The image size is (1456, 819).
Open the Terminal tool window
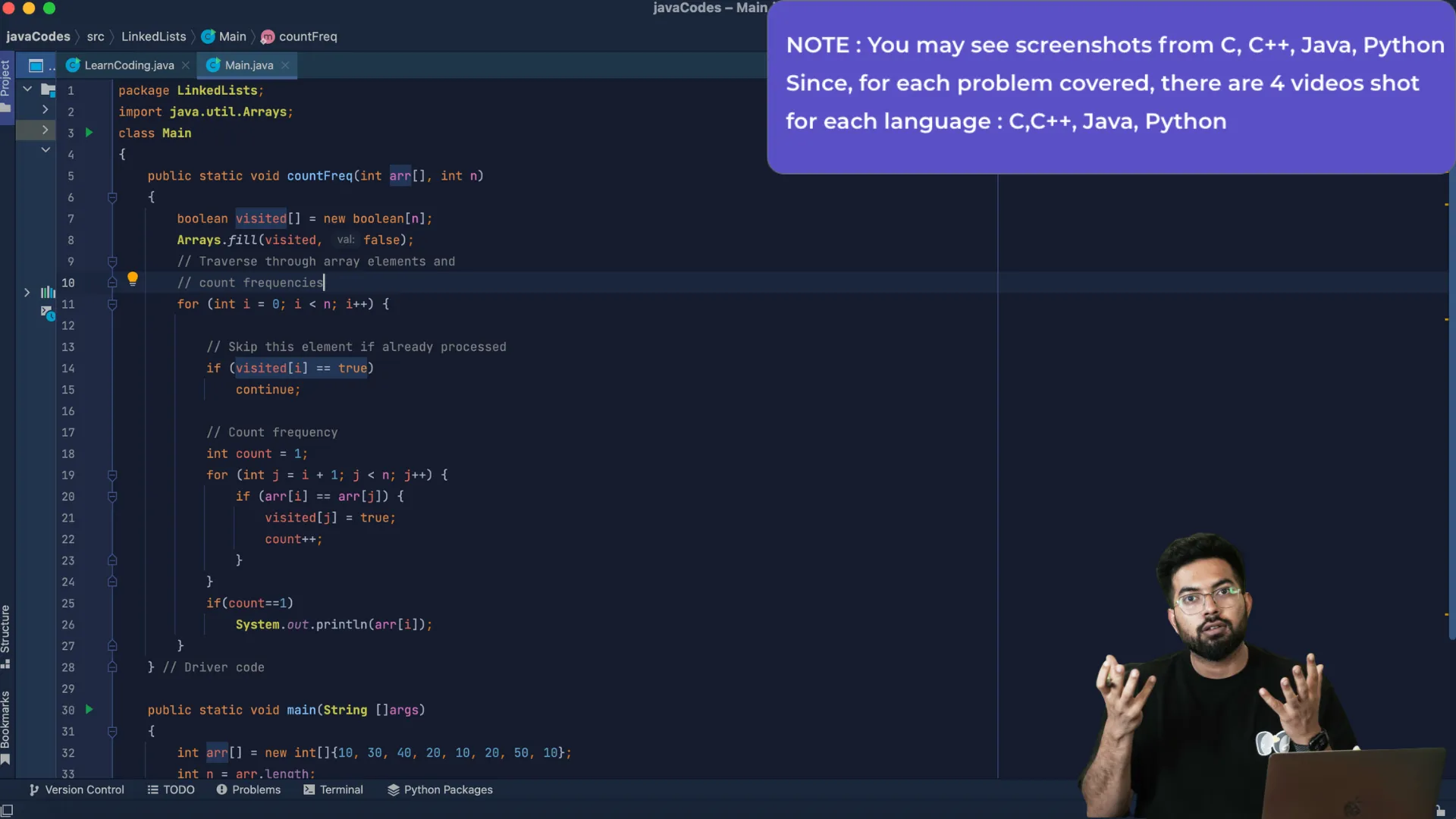click(x=333, y=789)
